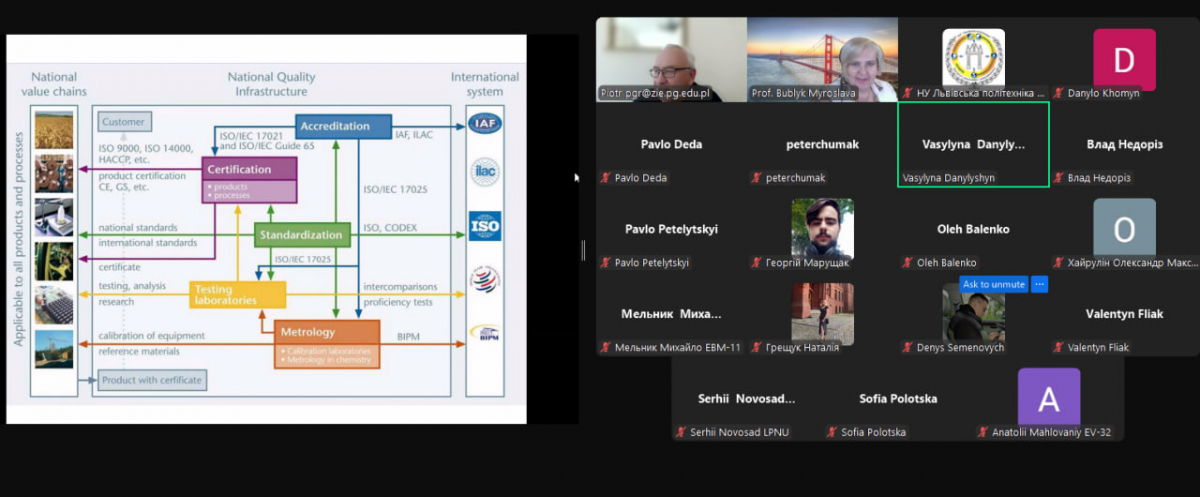Click the ISO logo on the slide
This screenshot has height=497, width=1200.
tap(485, 227)
